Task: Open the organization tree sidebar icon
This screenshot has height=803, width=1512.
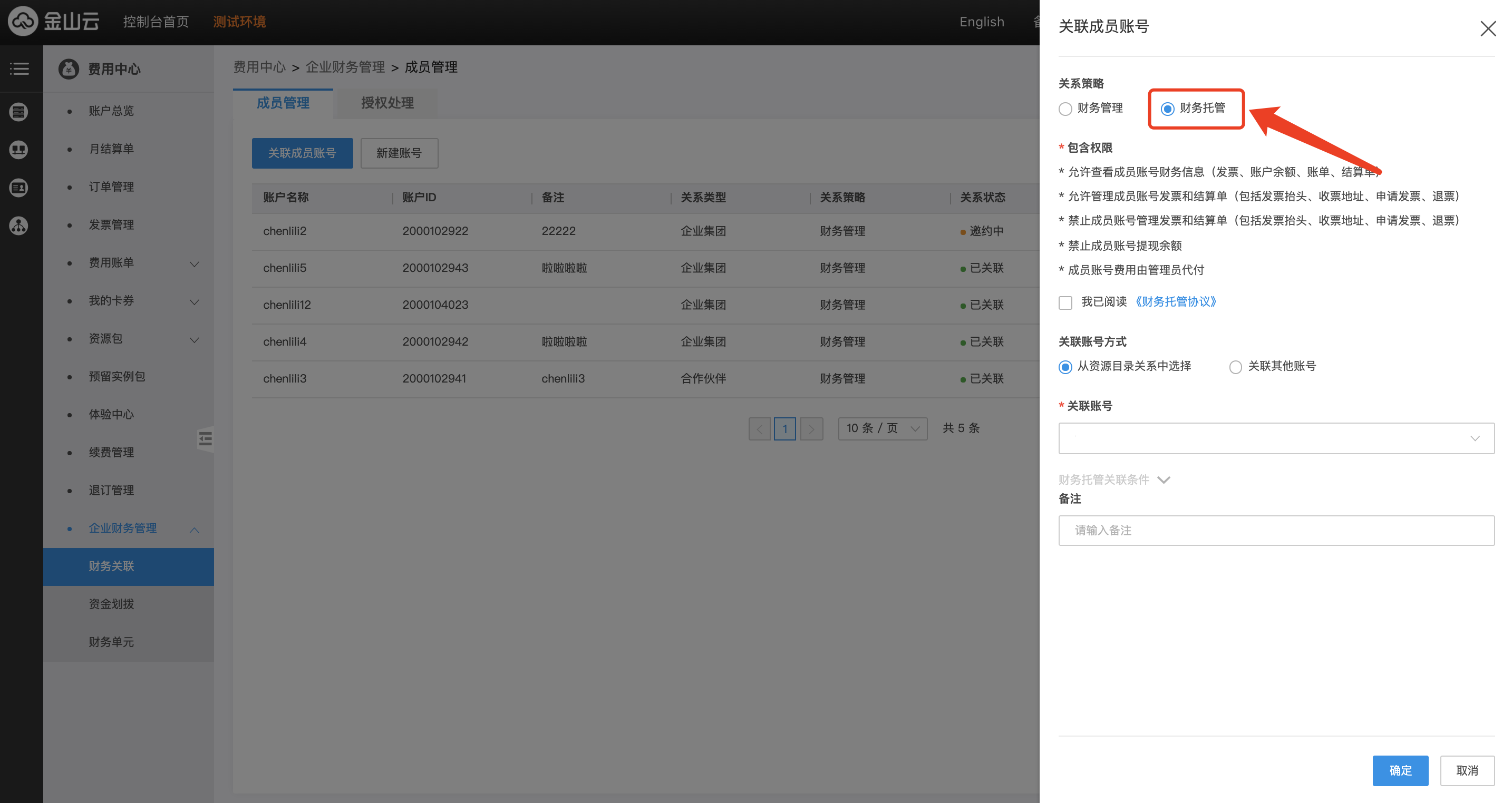Action: [x=19, y=226]
